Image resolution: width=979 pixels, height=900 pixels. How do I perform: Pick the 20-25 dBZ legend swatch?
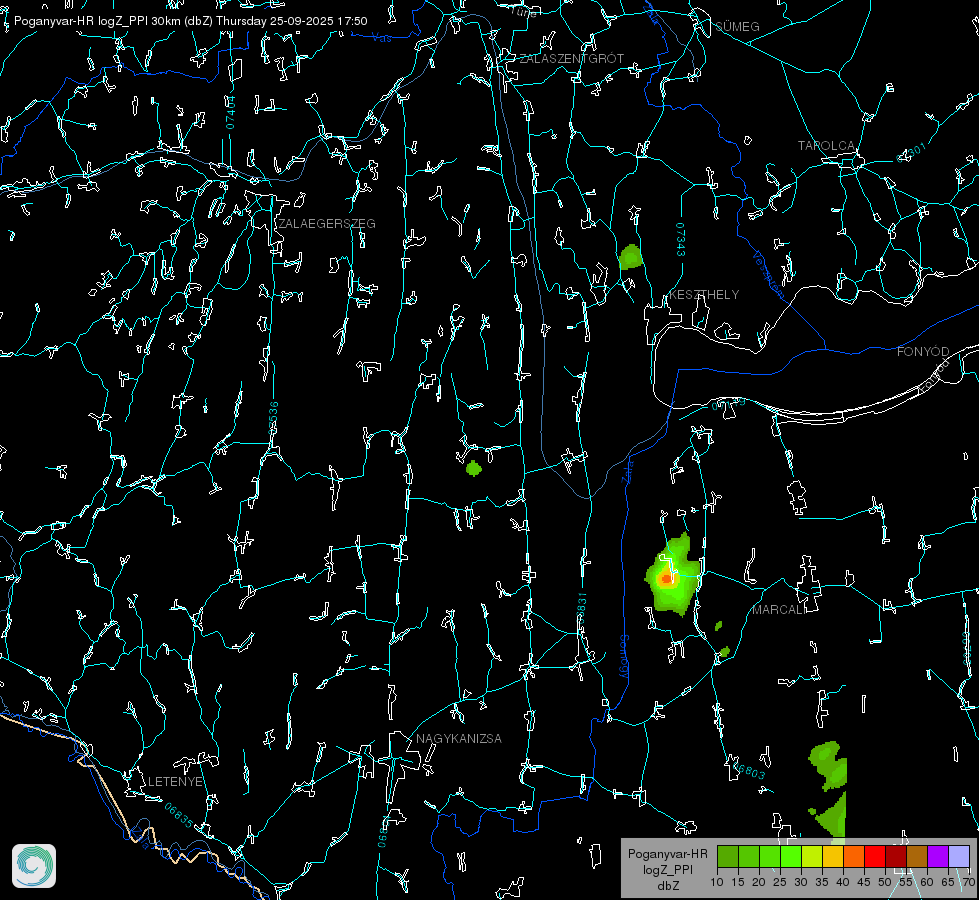pos(770,856)
